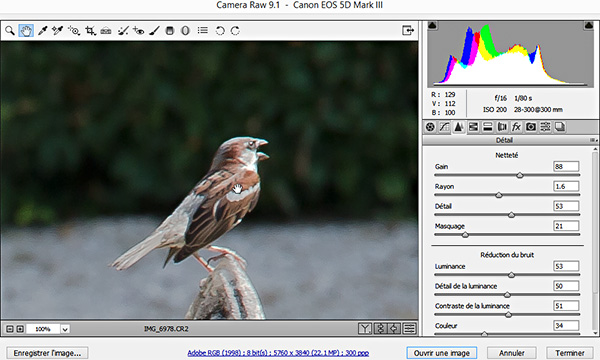The image size is (600, 360).
Task: Cycle before/after view with Y icon
Action: pyautogui.click(x=365, y=328)
